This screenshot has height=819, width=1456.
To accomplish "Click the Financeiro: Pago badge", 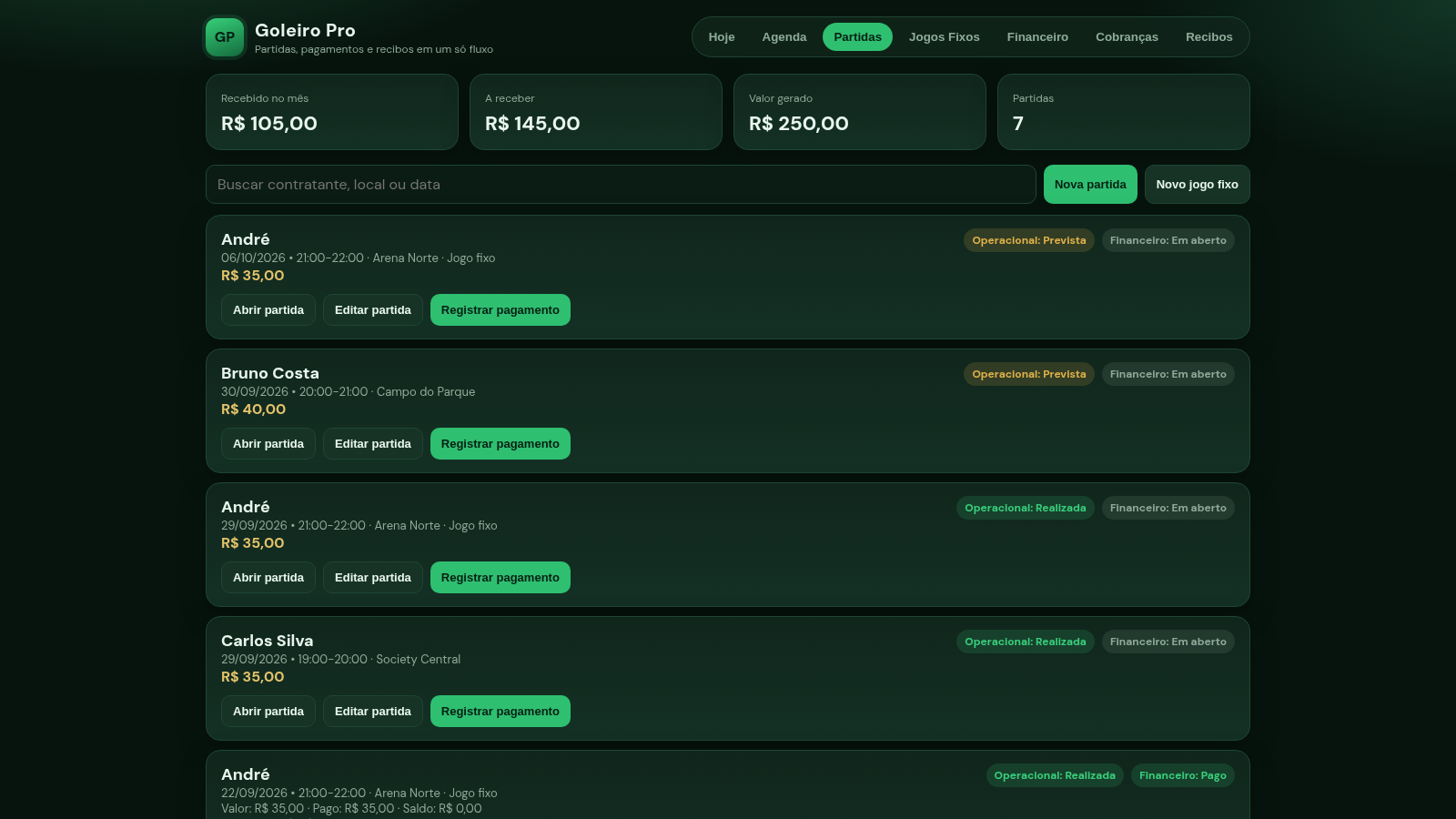I will pos(1183,775).
